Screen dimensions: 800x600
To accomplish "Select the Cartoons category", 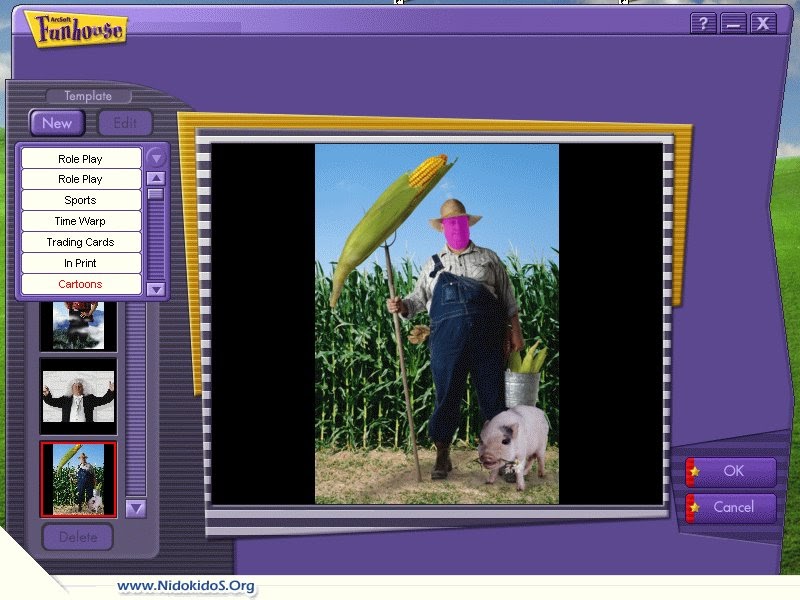I will [81, 284].
